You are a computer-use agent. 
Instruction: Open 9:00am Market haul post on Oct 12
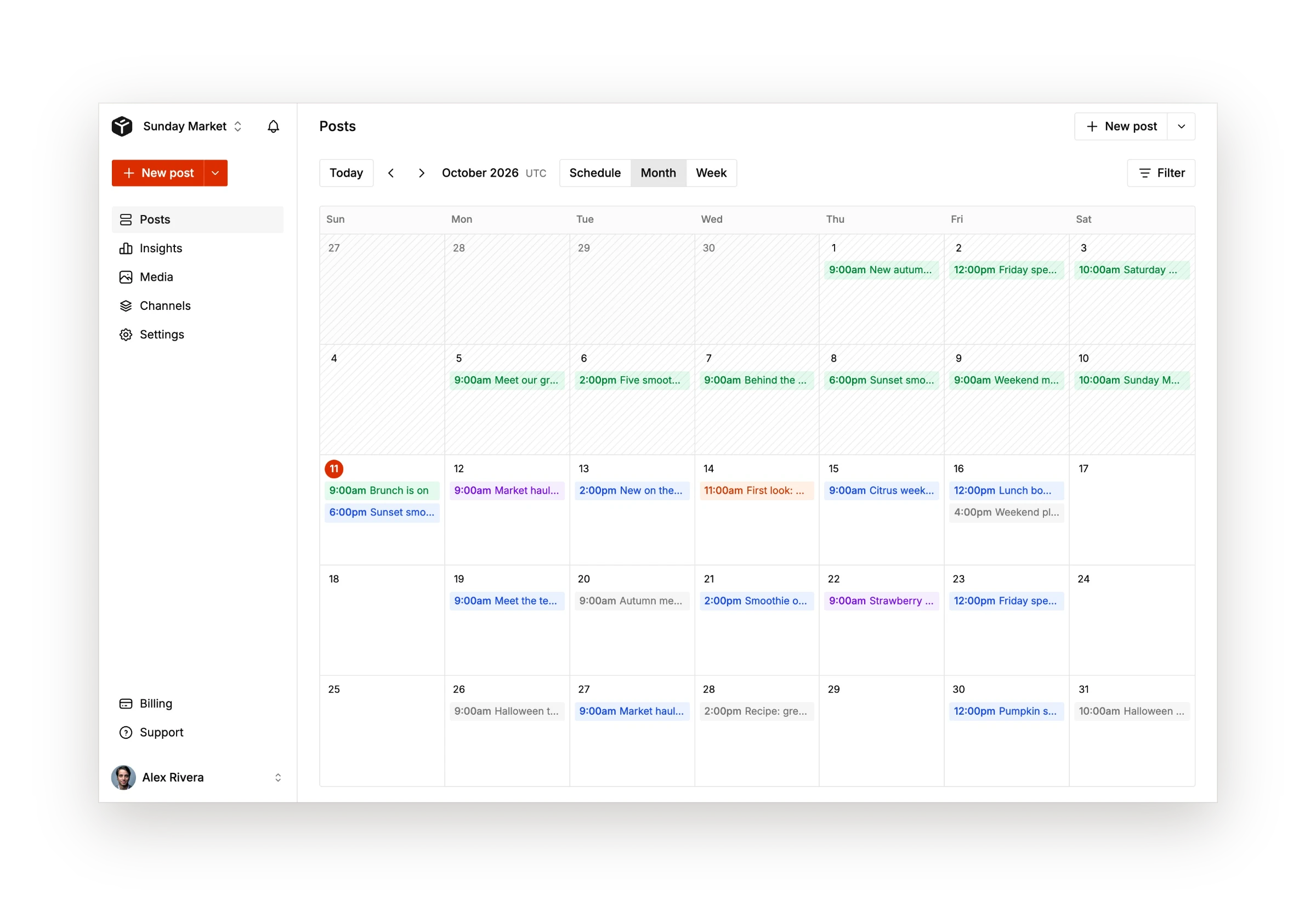[x=507, y=490]
